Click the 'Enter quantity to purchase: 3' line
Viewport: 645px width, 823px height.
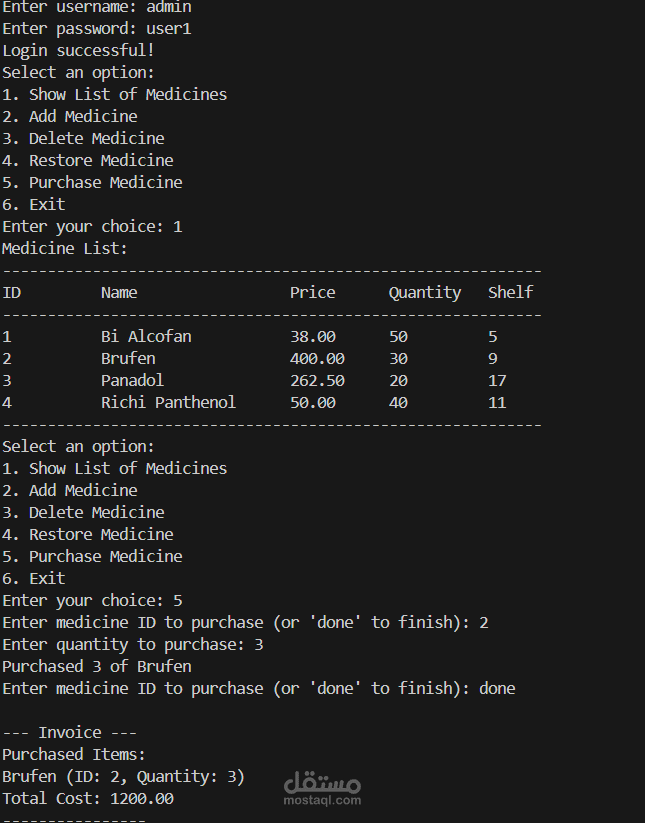tap(133, 645)
